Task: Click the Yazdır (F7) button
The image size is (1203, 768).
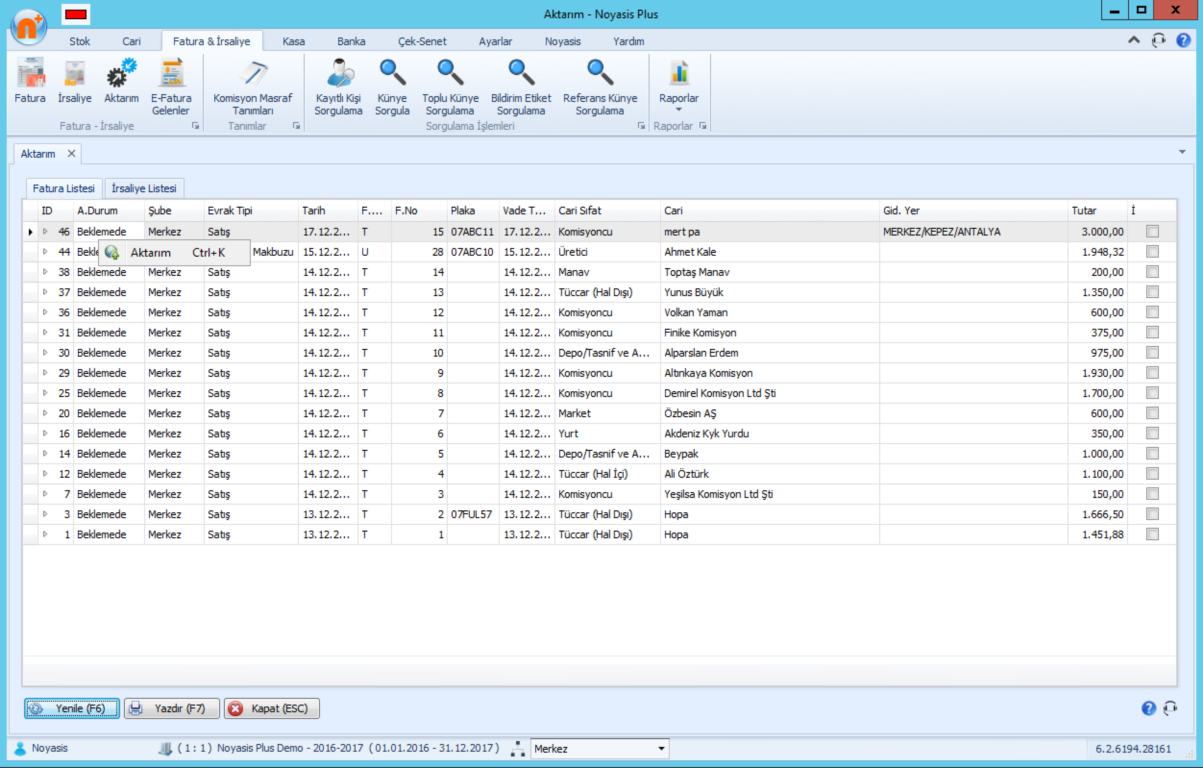Action: point(171,709)
